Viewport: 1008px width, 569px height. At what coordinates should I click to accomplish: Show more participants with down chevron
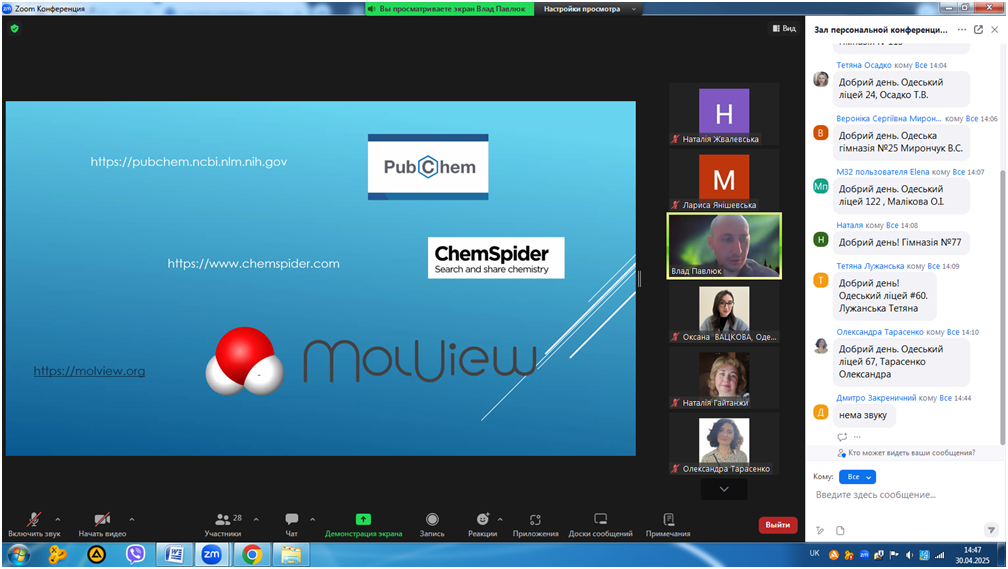point(724,489)
